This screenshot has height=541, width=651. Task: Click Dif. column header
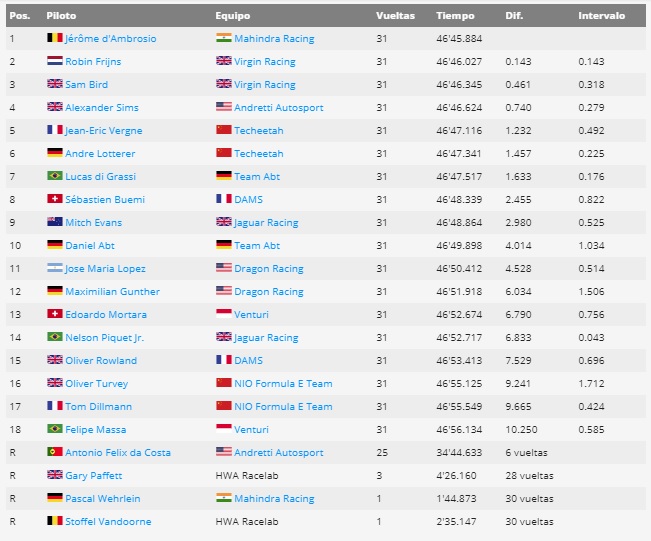coord(514,16)
